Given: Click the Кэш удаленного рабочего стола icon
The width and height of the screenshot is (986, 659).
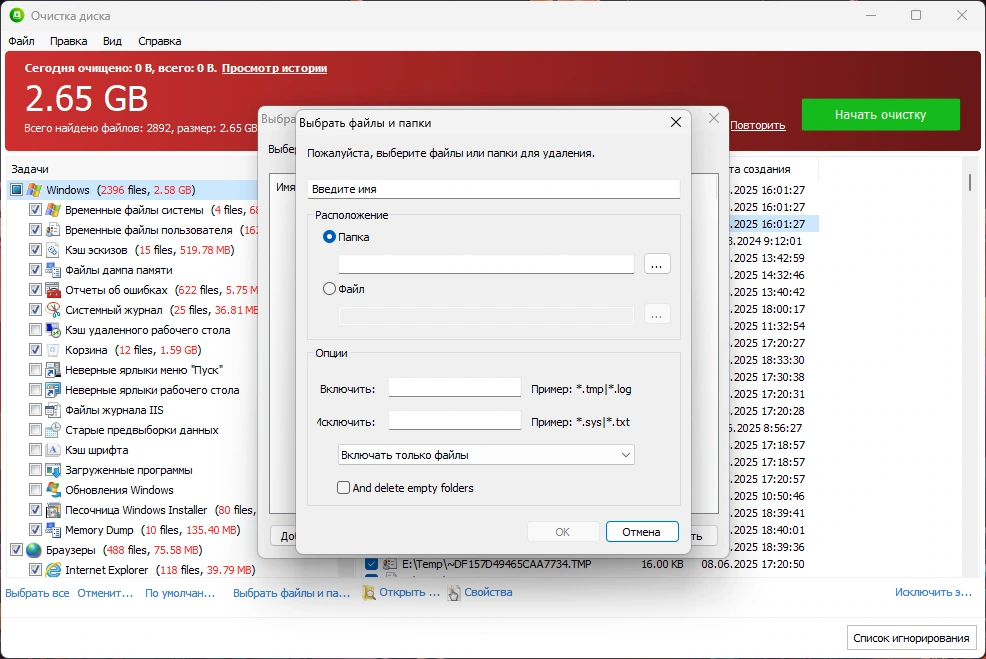Looking at the screenshot, I should [53, 330].
